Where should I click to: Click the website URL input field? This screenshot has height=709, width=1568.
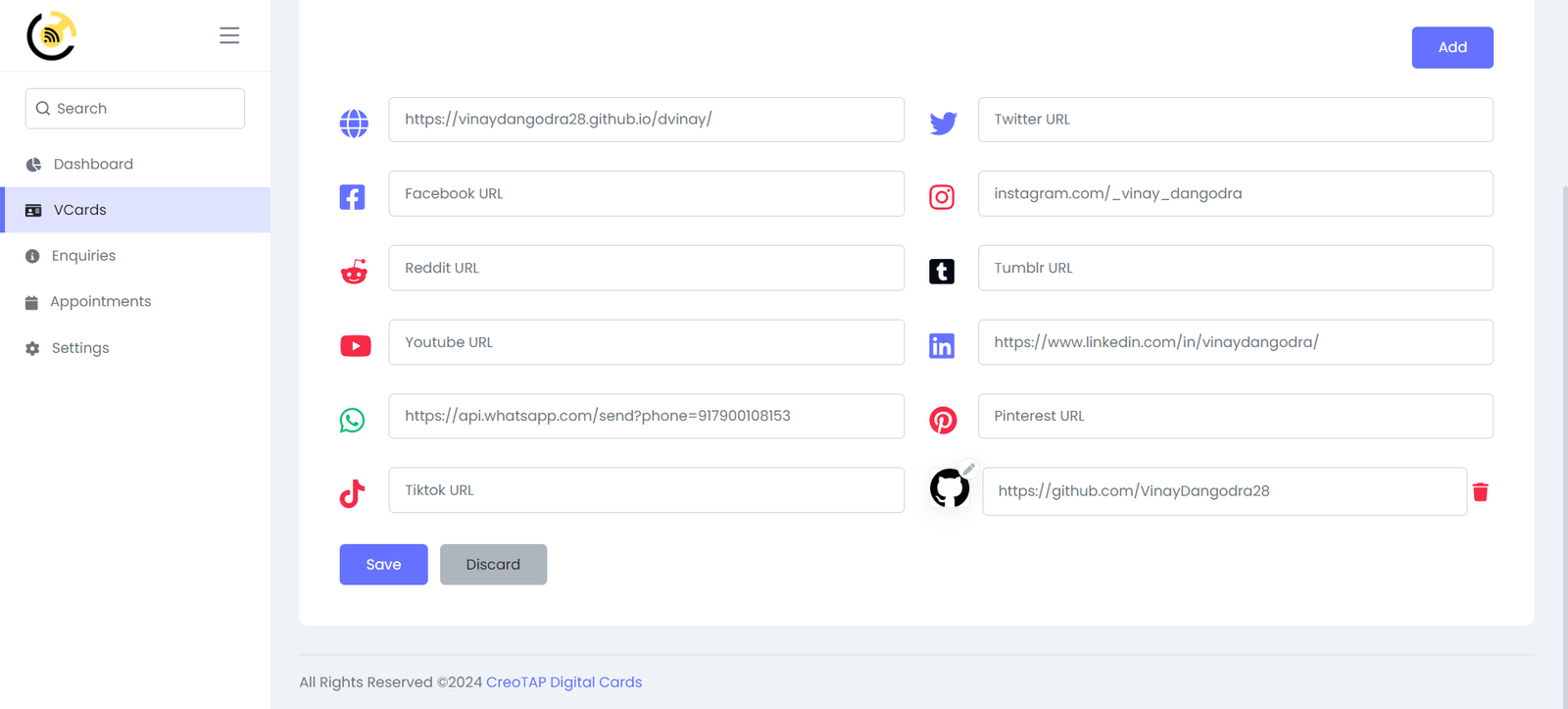click(x=647, y=120)
